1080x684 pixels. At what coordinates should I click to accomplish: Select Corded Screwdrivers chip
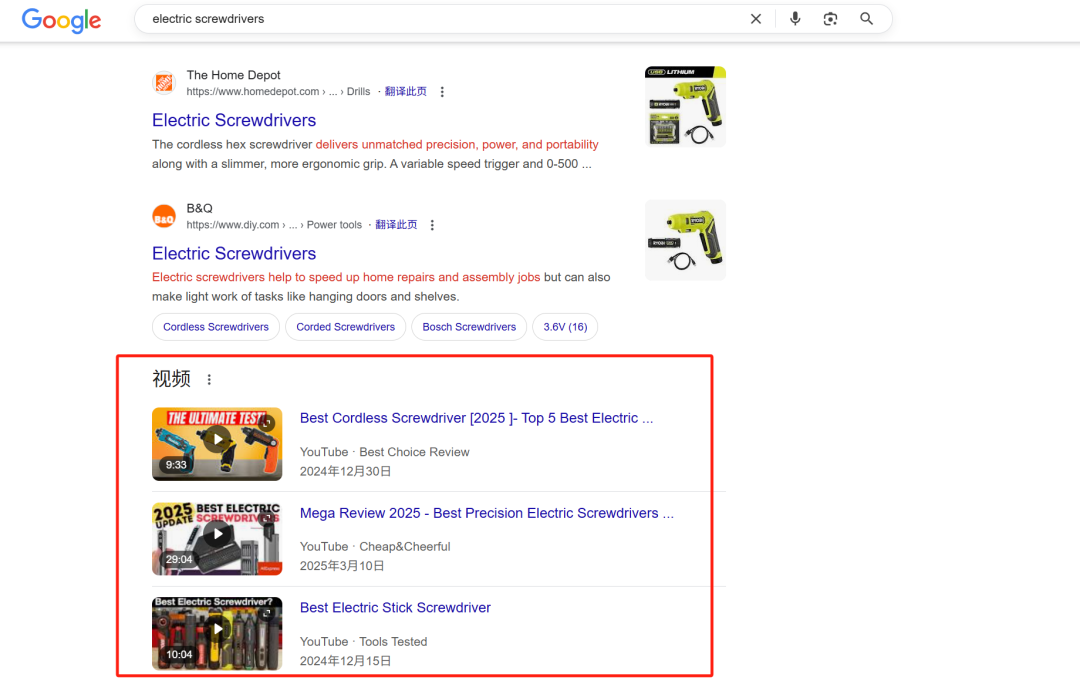pos(346,327)
